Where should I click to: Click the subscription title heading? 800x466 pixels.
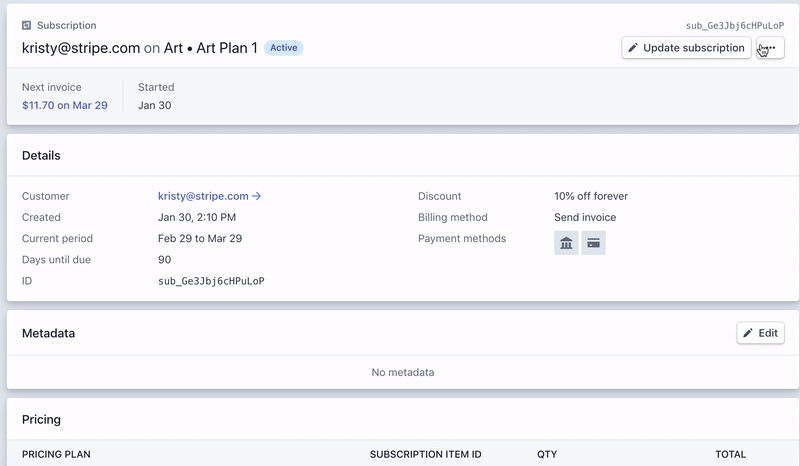pyautogui.click(x=140, y=48)
